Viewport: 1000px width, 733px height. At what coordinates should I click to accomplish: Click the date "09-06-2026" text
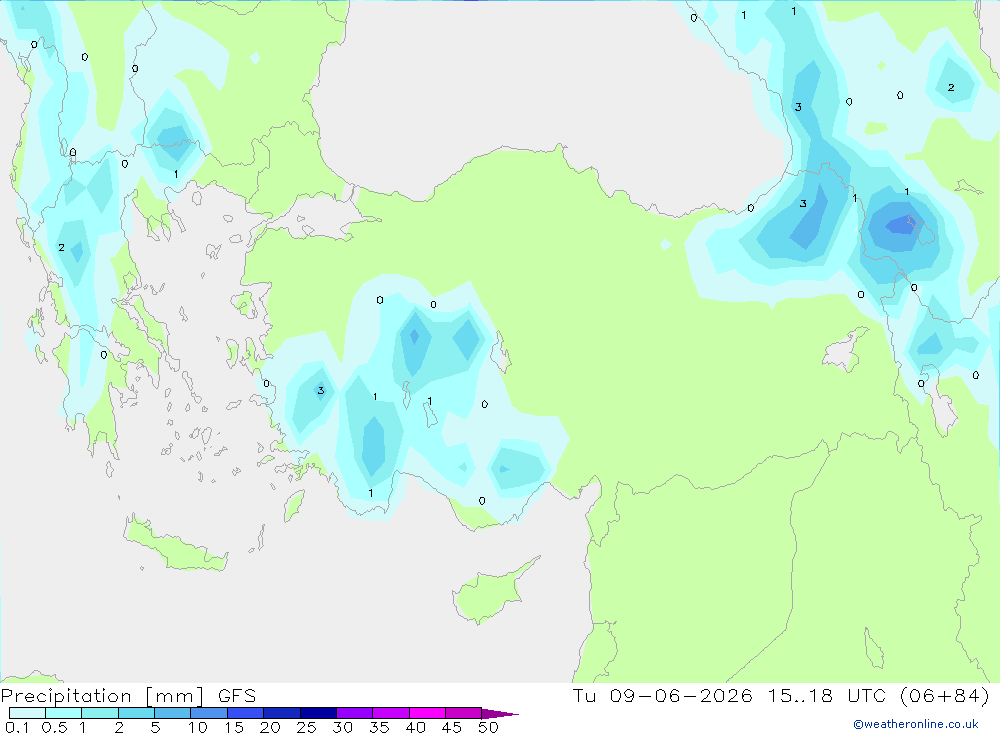[x=680, y=695]
